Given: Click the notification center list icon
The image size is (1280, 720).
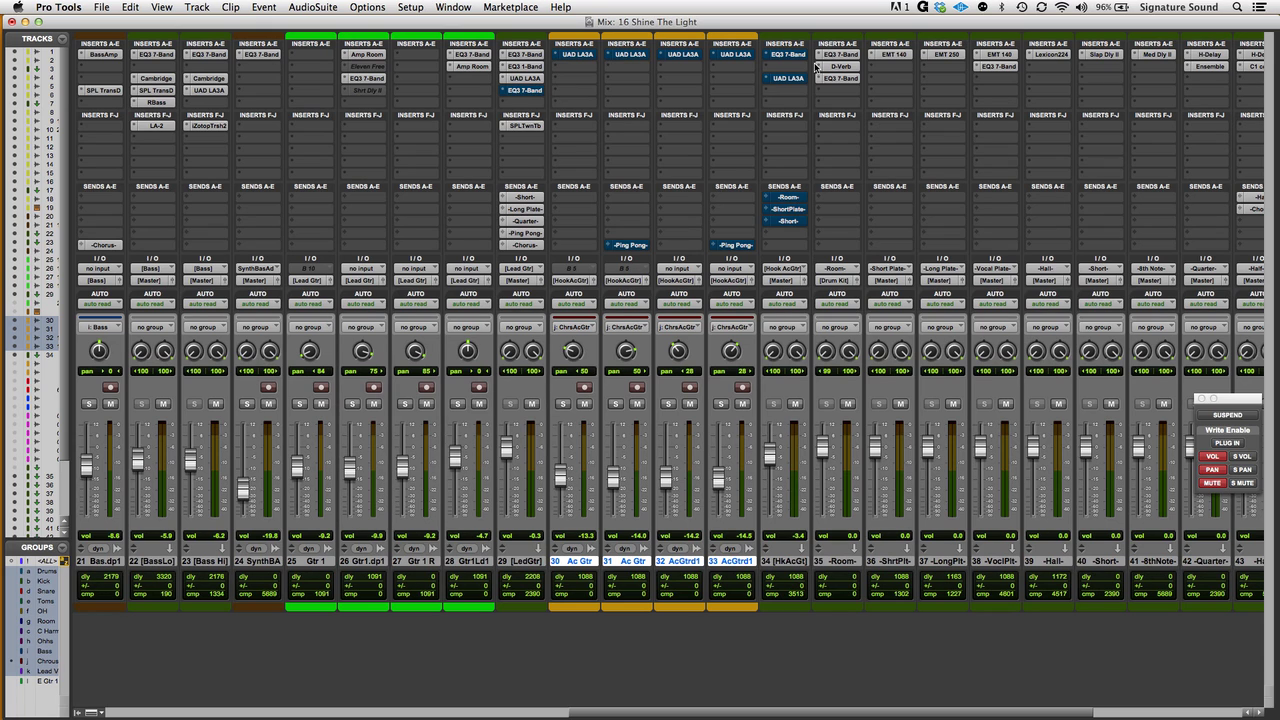Looking at the screenshot, I should pyautogui.click(x=1263, y=7).
